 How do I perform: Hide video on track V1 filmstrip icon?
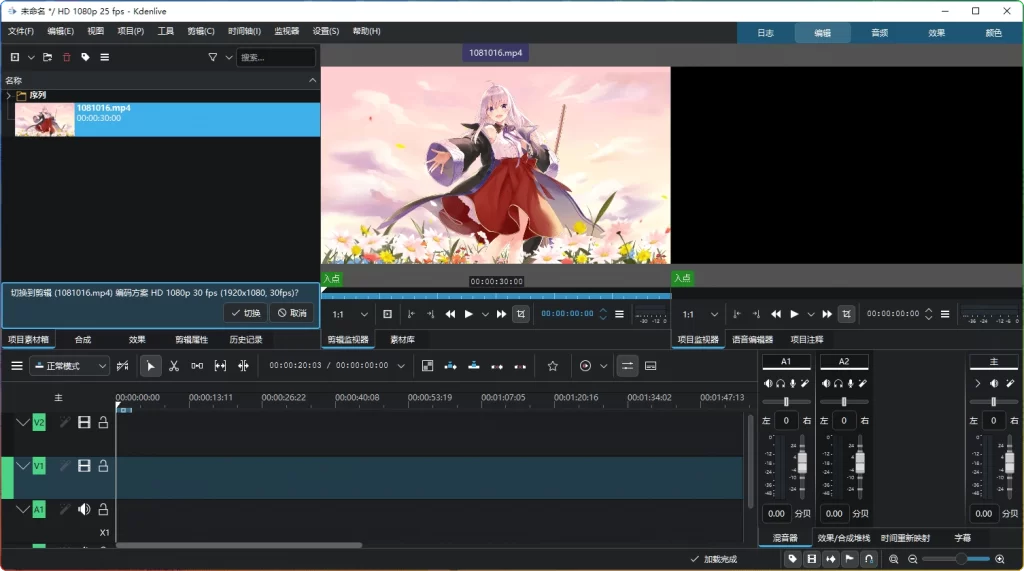click(84, 466)
